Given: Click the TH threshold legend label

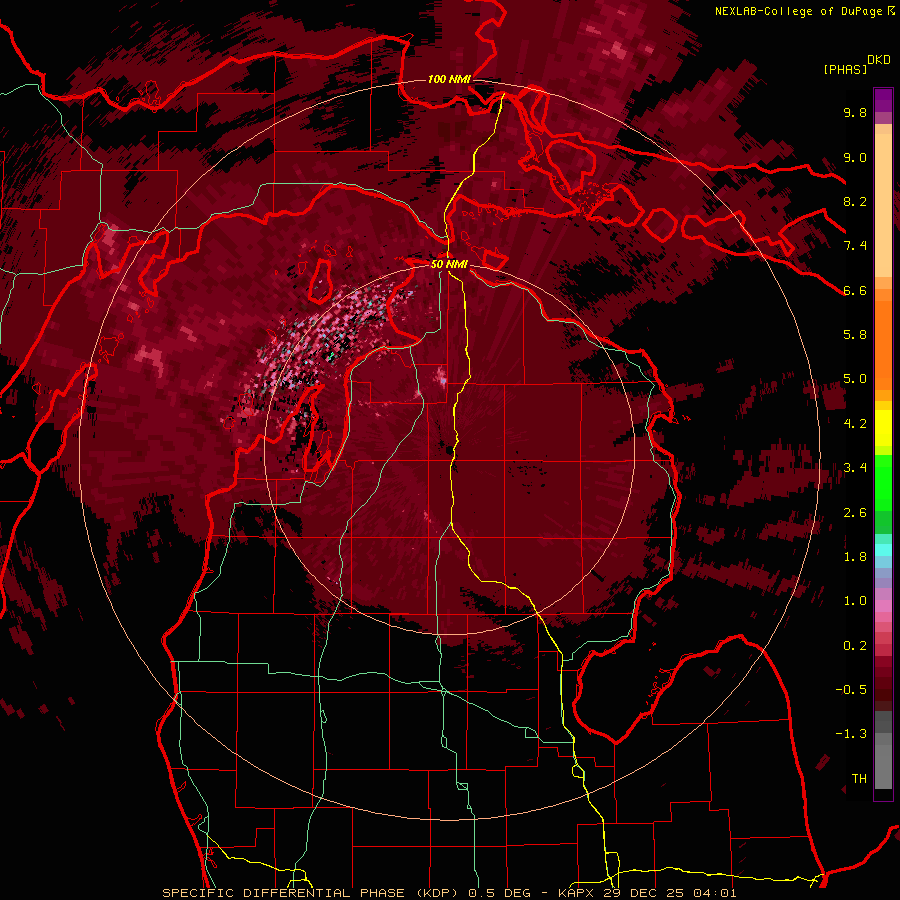Looking at the screenshot, I should (x=859, y=779).
